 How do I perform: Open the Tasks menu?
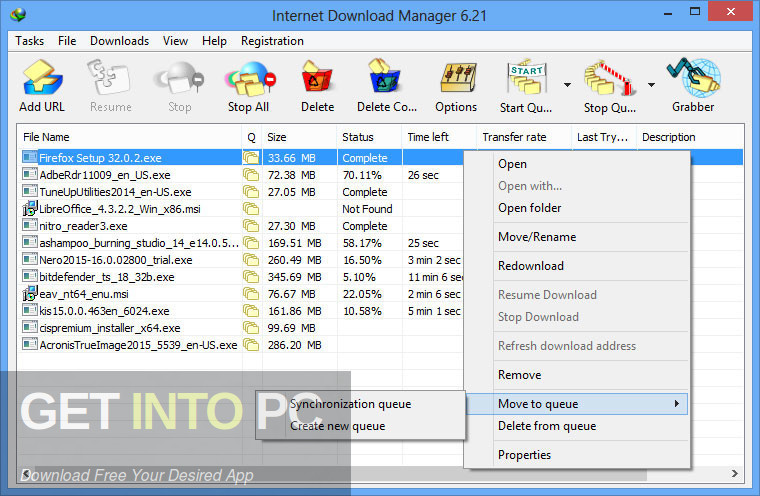tap(30, 41)
